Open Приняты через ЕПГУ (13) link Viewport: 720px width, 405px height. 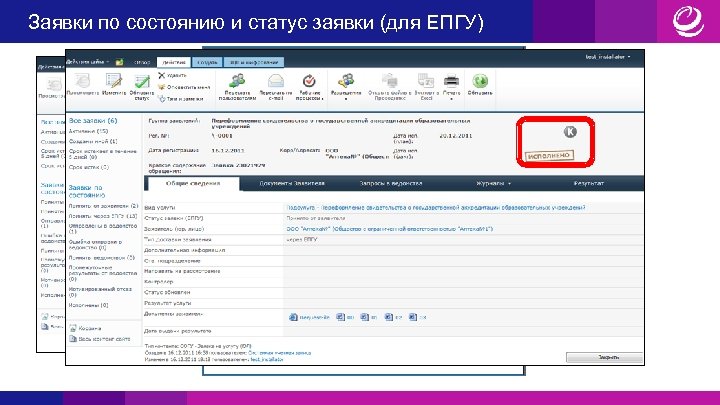click(x=103, y=216)
